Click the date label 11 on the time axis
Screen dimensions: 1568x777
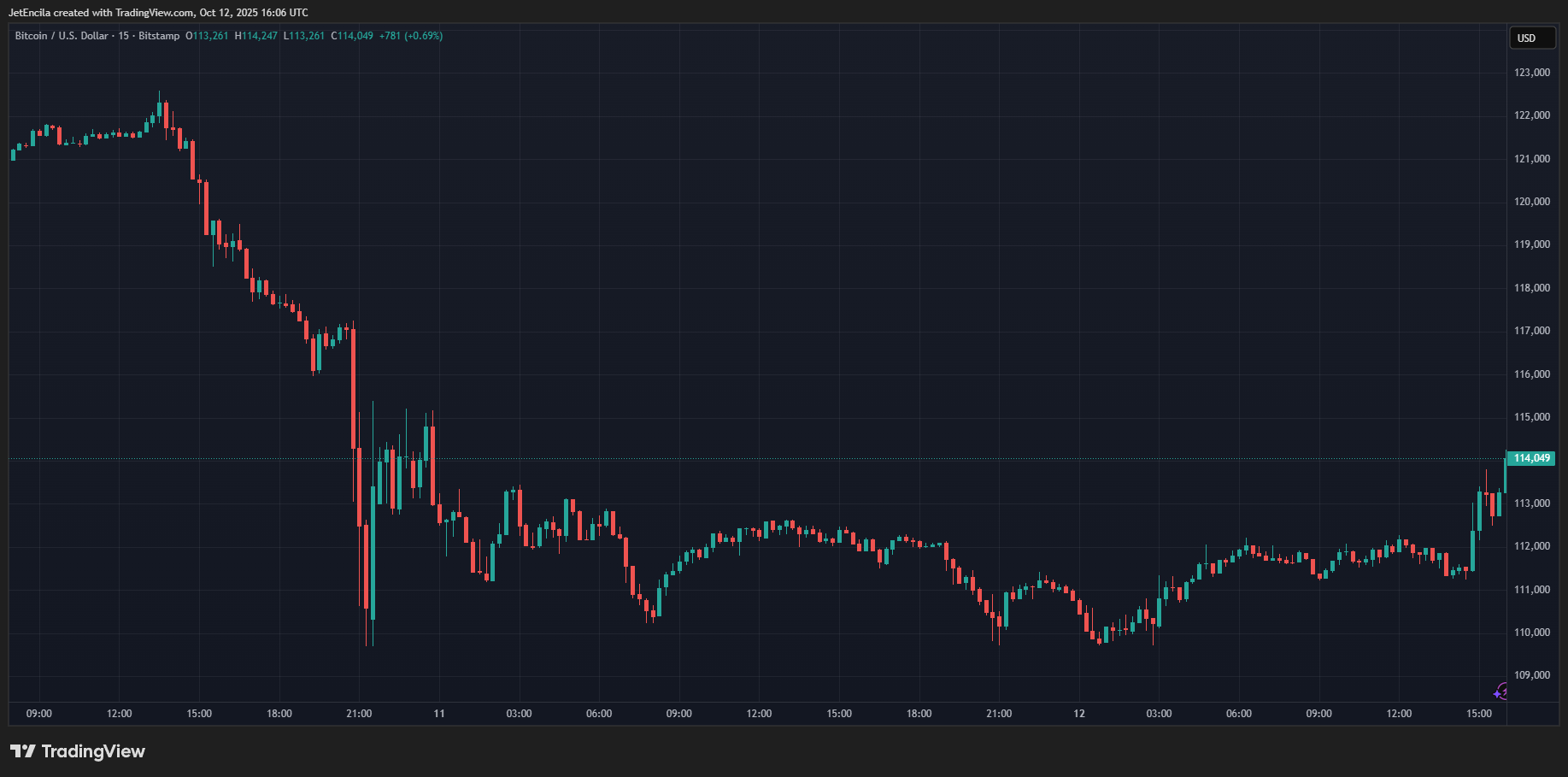coord(439,714)
